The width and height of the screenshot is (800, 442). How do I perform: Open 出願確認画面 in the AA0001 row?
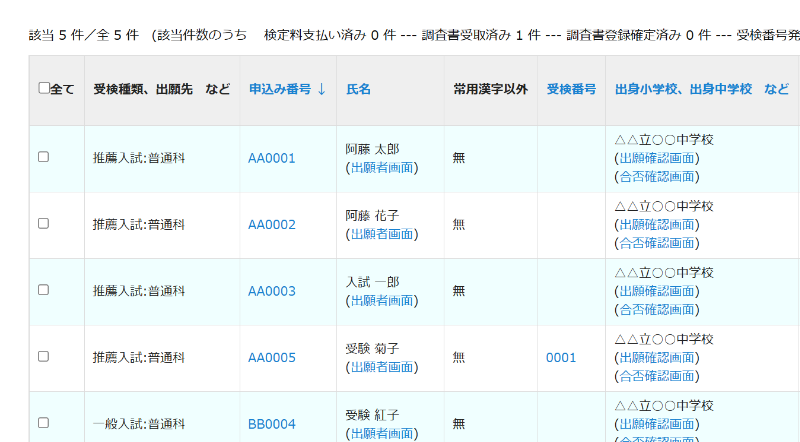click(x=656, y=158)
